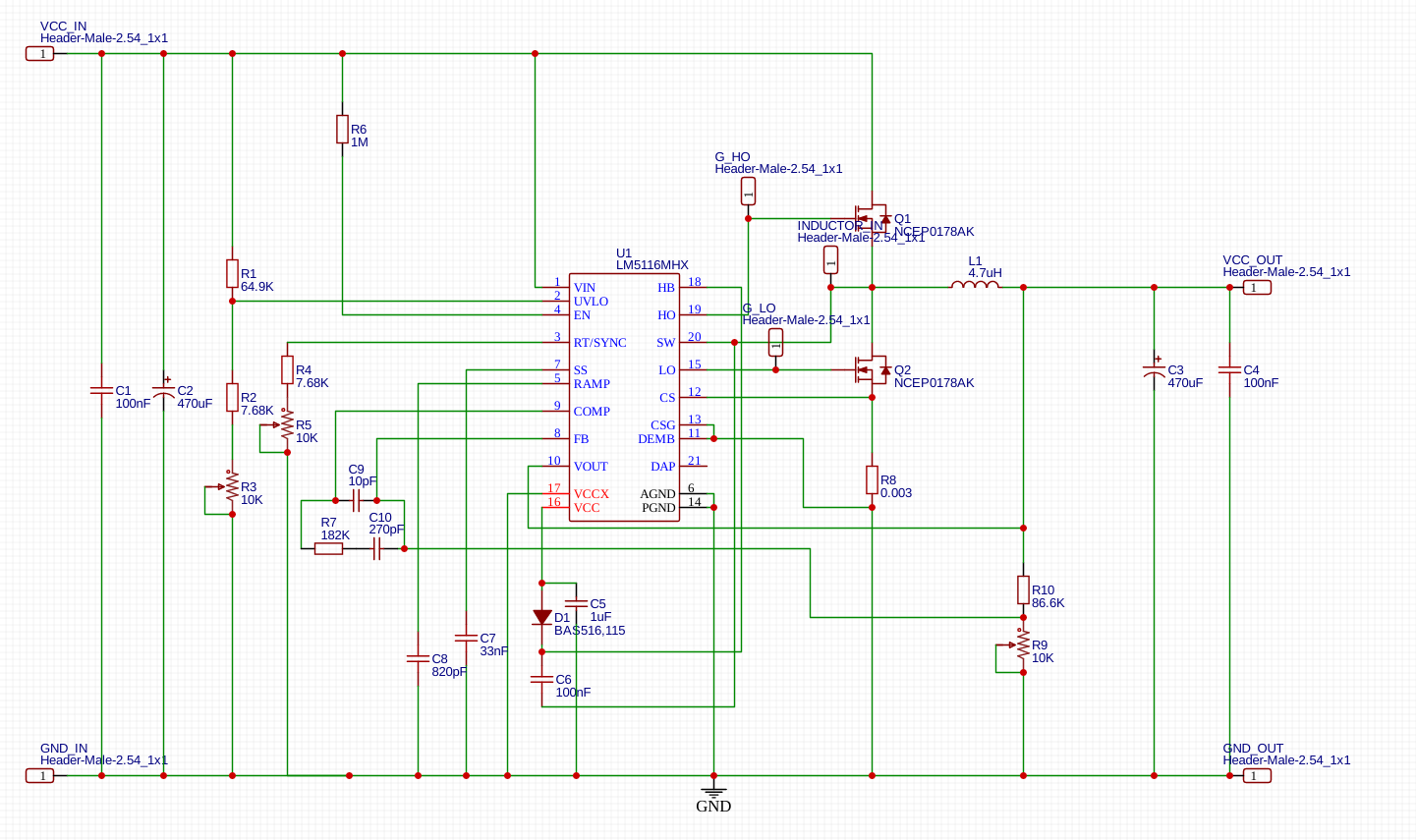1416x840 pixels.
Task: Select the ground symbol above GND
Action: 713,791
